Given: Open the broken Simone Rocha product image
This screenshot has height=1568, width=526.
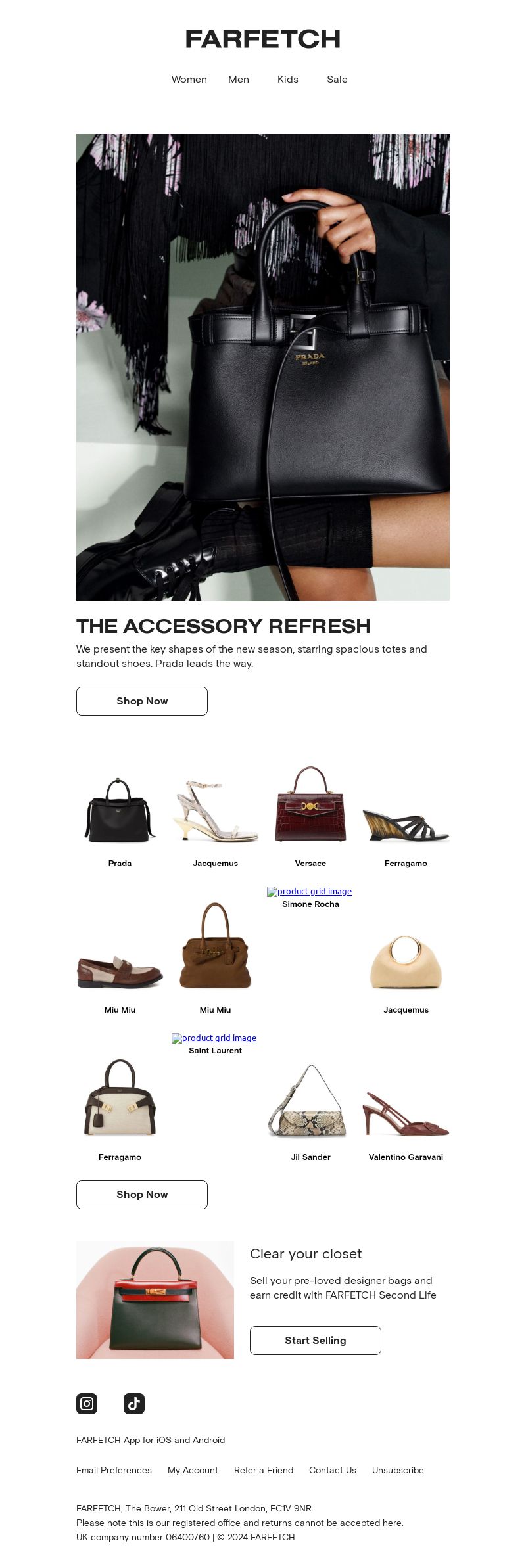Looking at the screenshot, I should (309, 892).
